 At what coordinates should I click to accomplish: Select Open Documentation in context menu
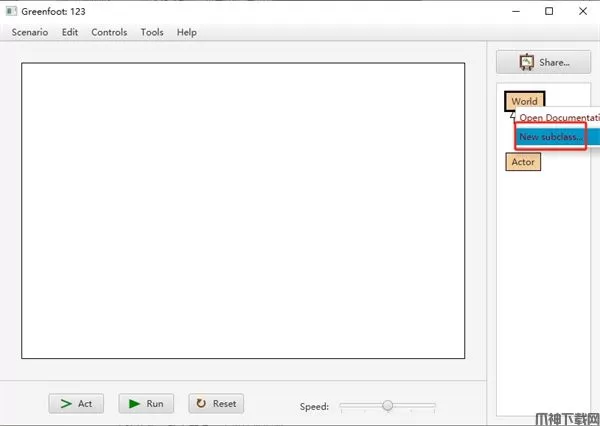pyautogui.click(x=558, y=118)
